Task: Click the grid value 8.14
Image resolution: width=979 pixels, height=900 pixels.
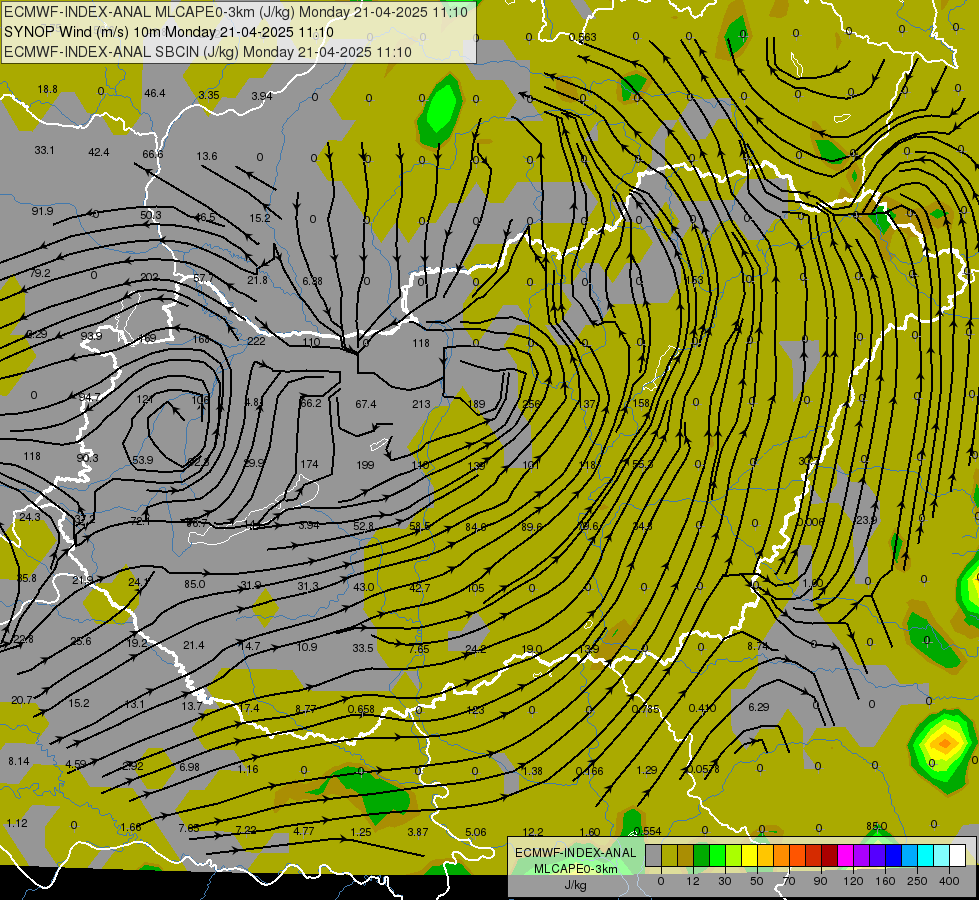Action: 19,761
